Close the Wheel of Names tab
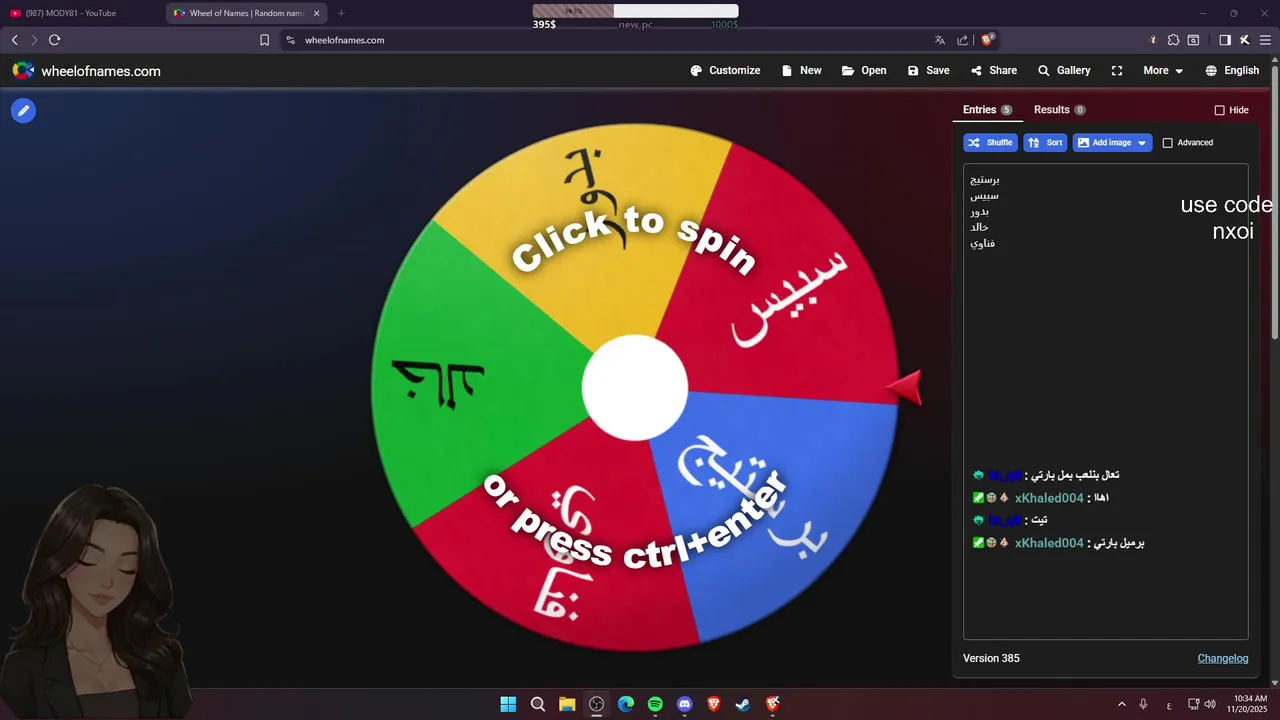The image size is (1280, 720). tap(317, 13)
